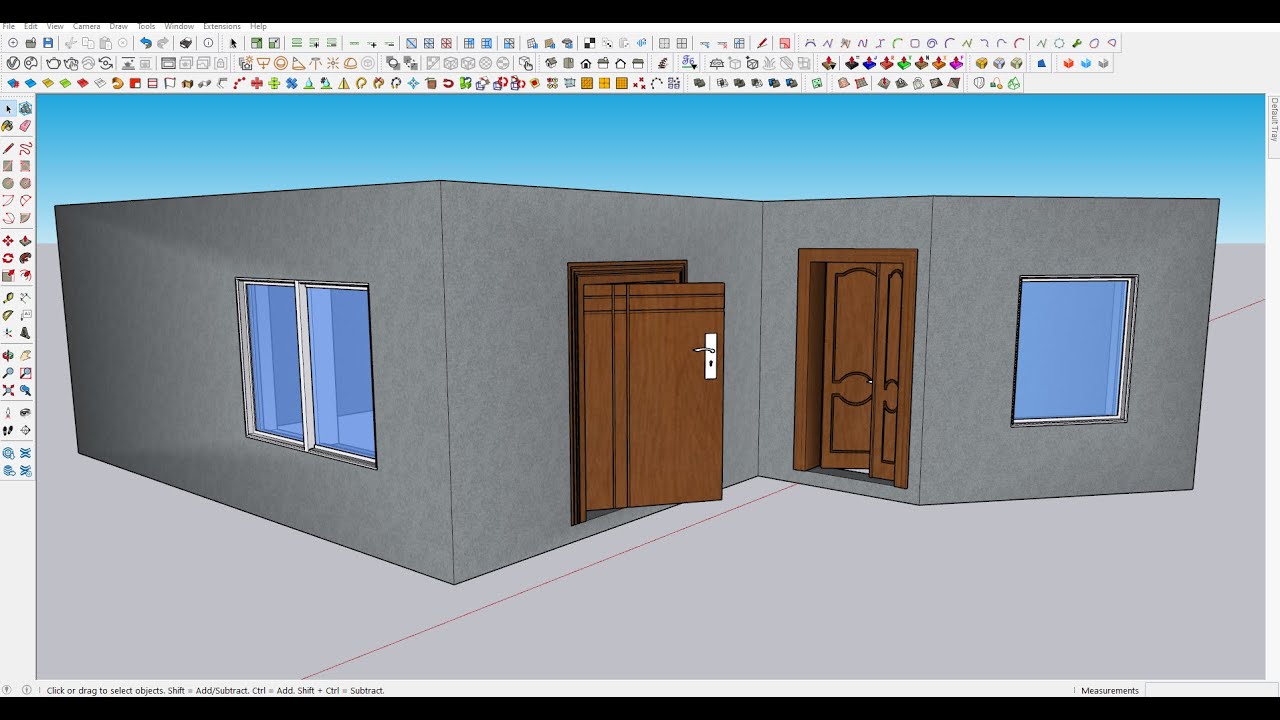Activate the Rotate tool
The height and width of the screenshot is (720, 1280).
8,258
